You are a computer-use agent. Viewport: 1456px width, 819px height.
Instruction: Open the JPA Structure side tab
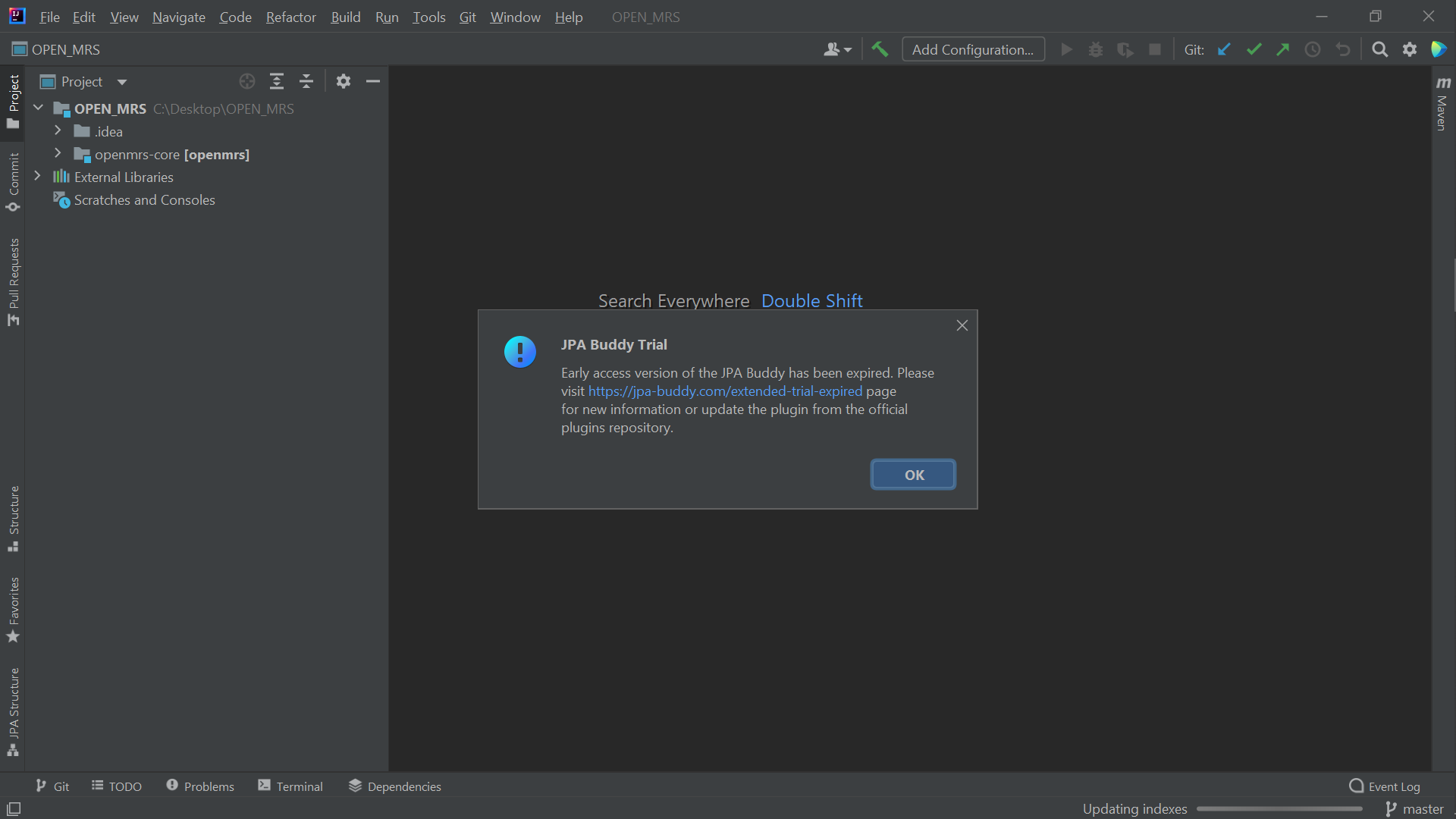click(x=13, y=711)
